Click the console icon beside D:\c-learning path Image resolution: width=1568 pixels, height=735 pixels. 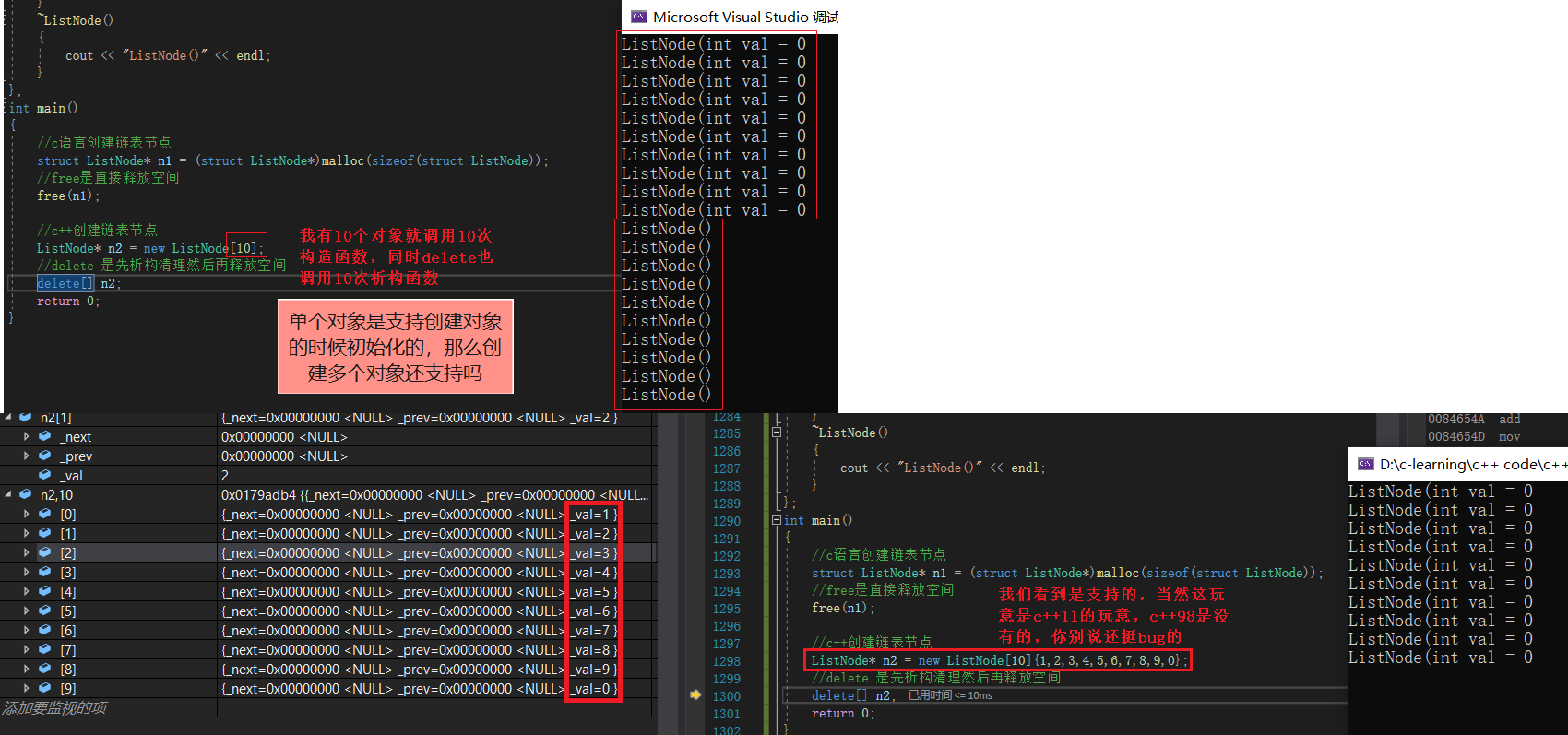pos(1365,464)
